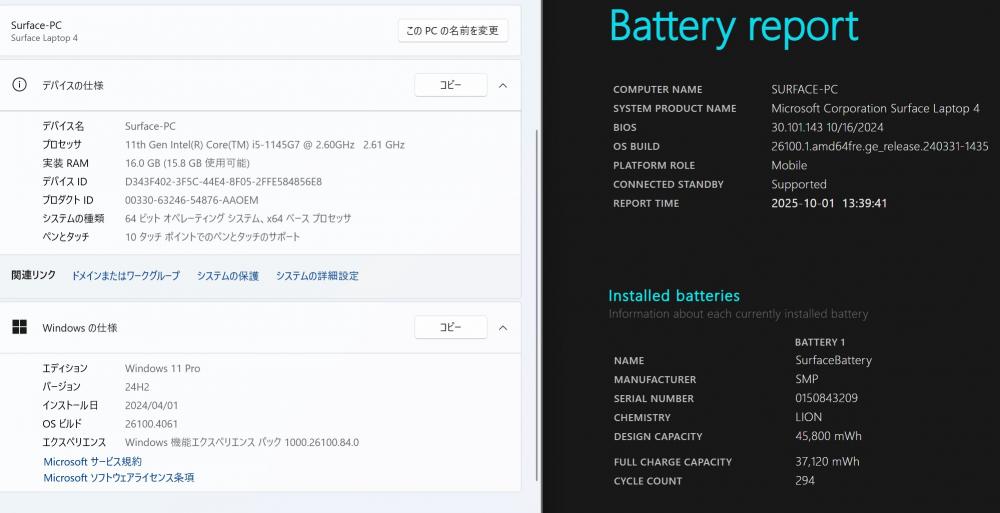1000x513 pixels.
Task: Click the settings page vertical scrollbar
Action: click(x=537, y=306)
